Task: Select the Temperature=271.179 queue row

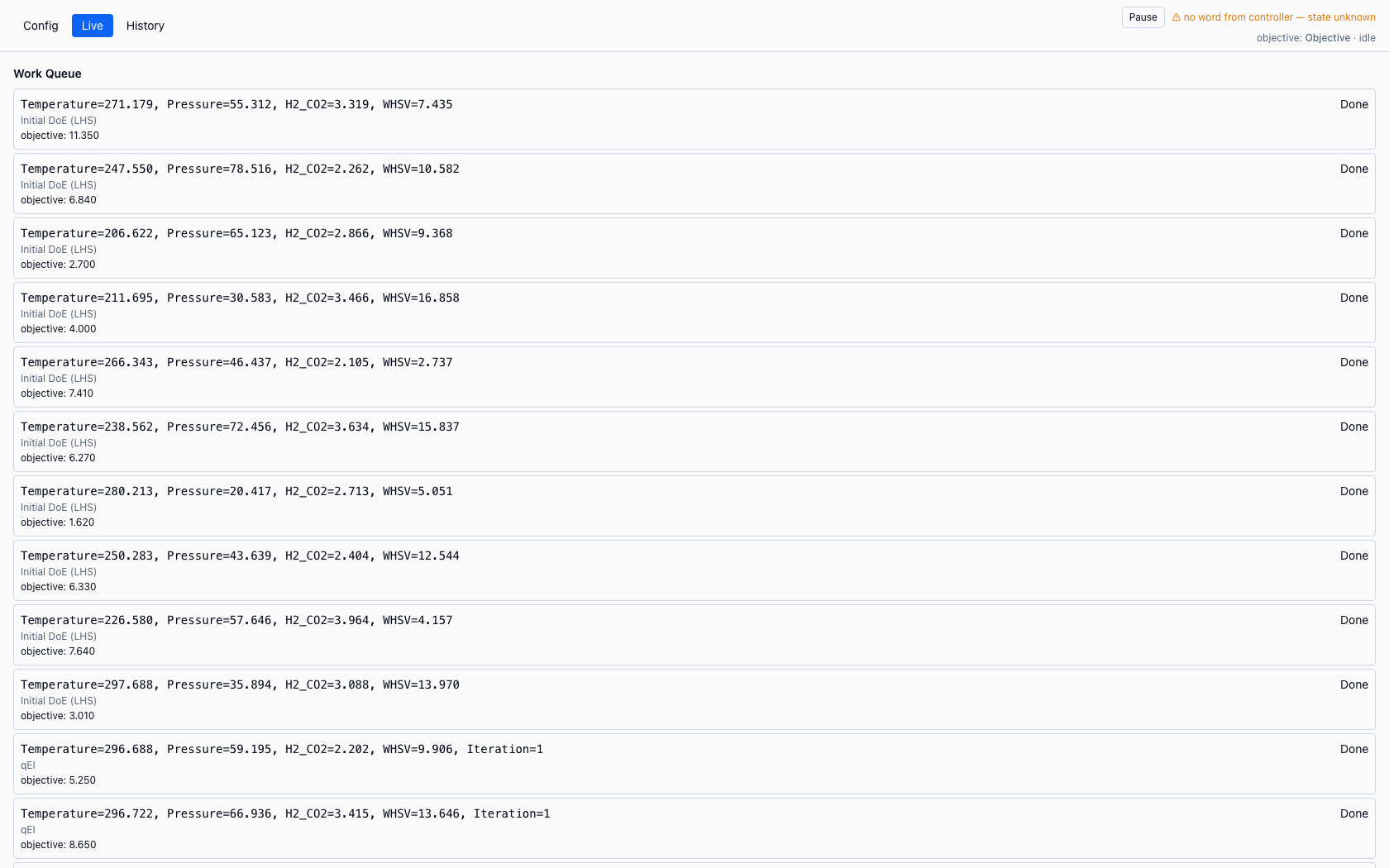Action: click(x=694, y=119)
